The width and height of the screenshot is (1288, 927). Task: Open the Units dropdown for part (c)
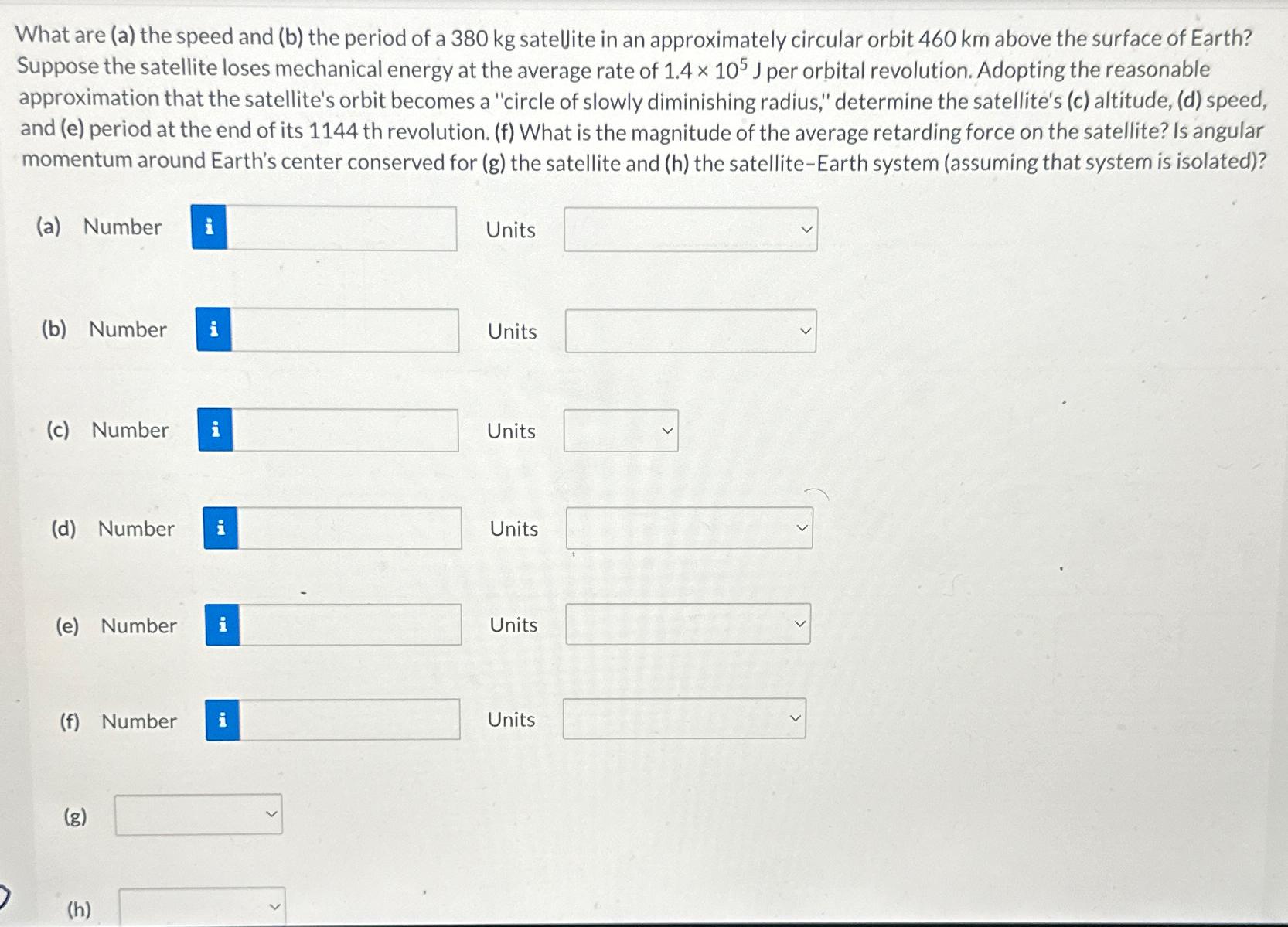coord(619,431)
